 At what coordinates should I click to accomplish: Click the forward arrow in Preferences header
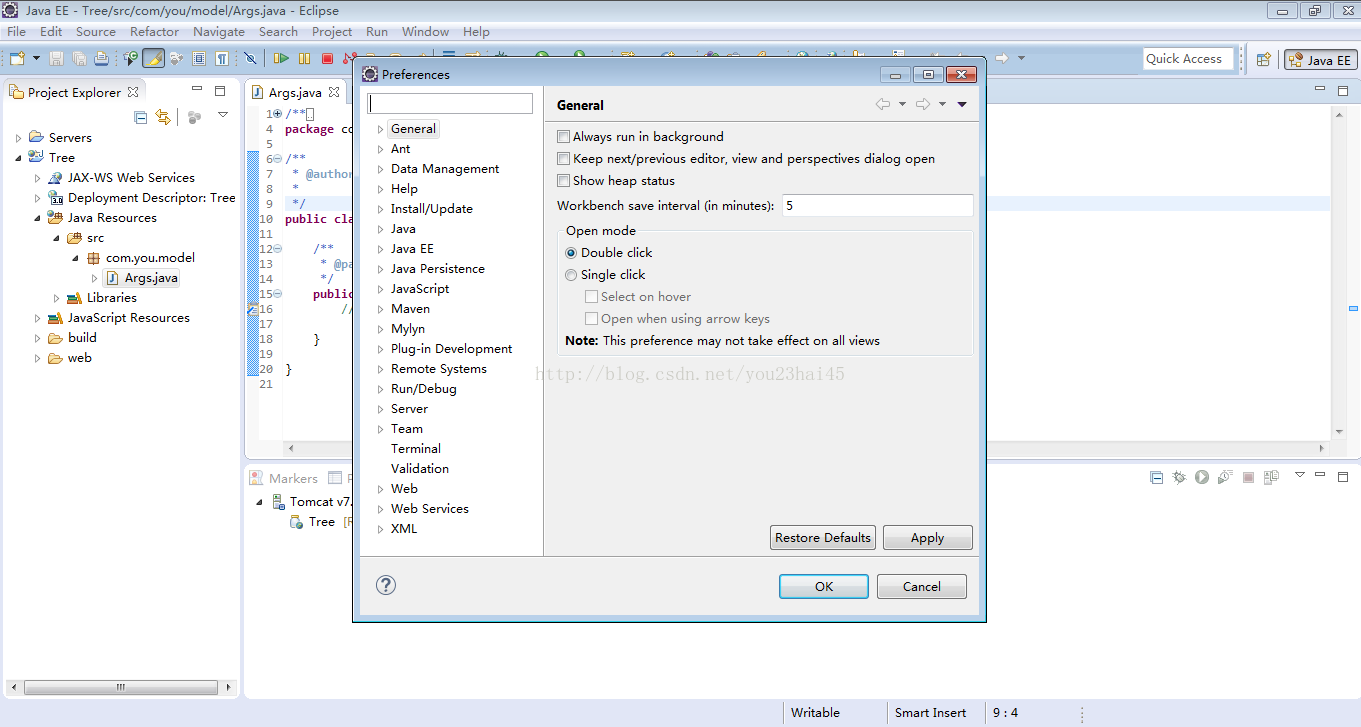[x=923, y=104]
